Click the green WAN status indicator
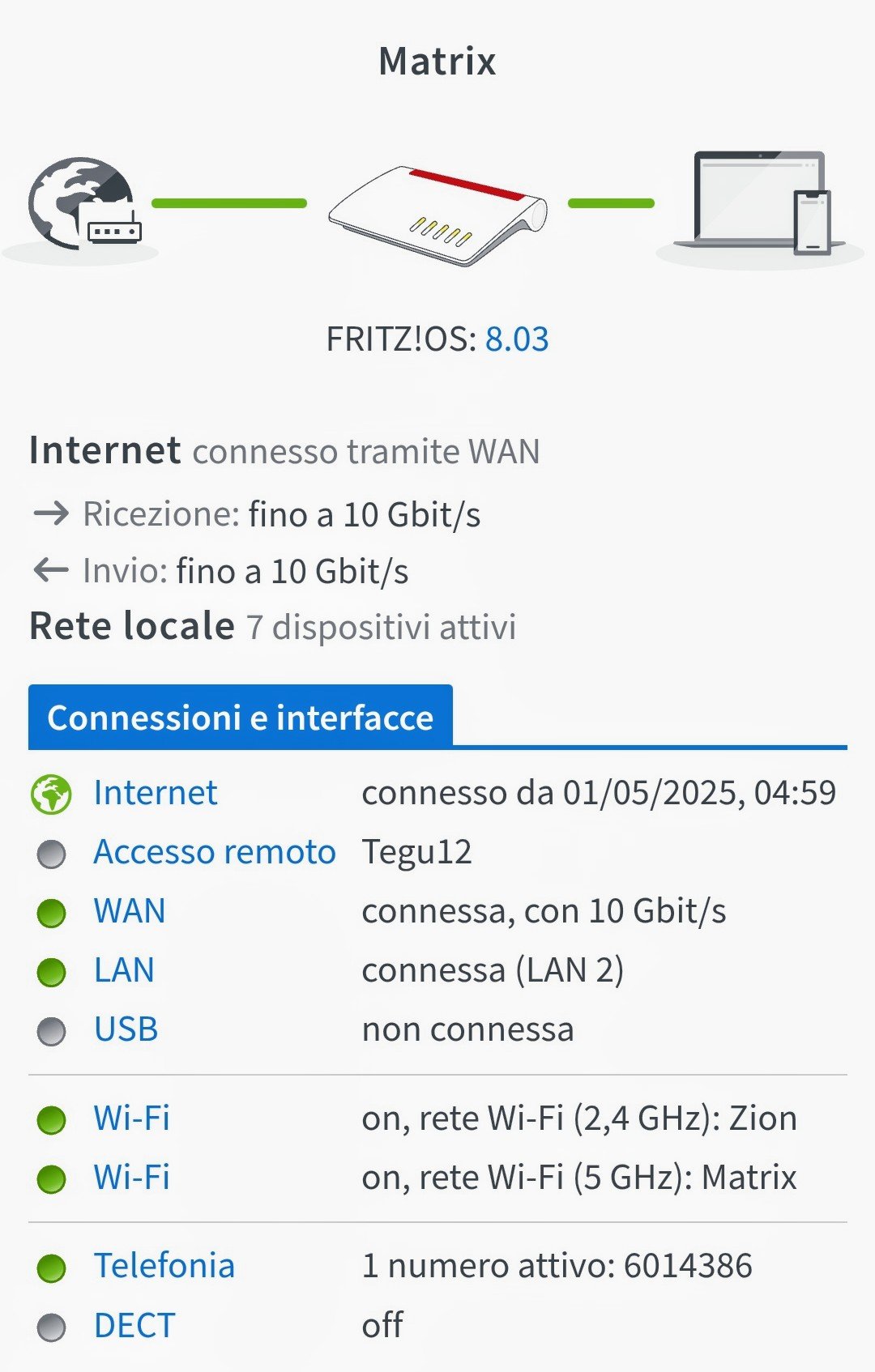The width and height of the screenshot is (875, 1372). (51, 913)
